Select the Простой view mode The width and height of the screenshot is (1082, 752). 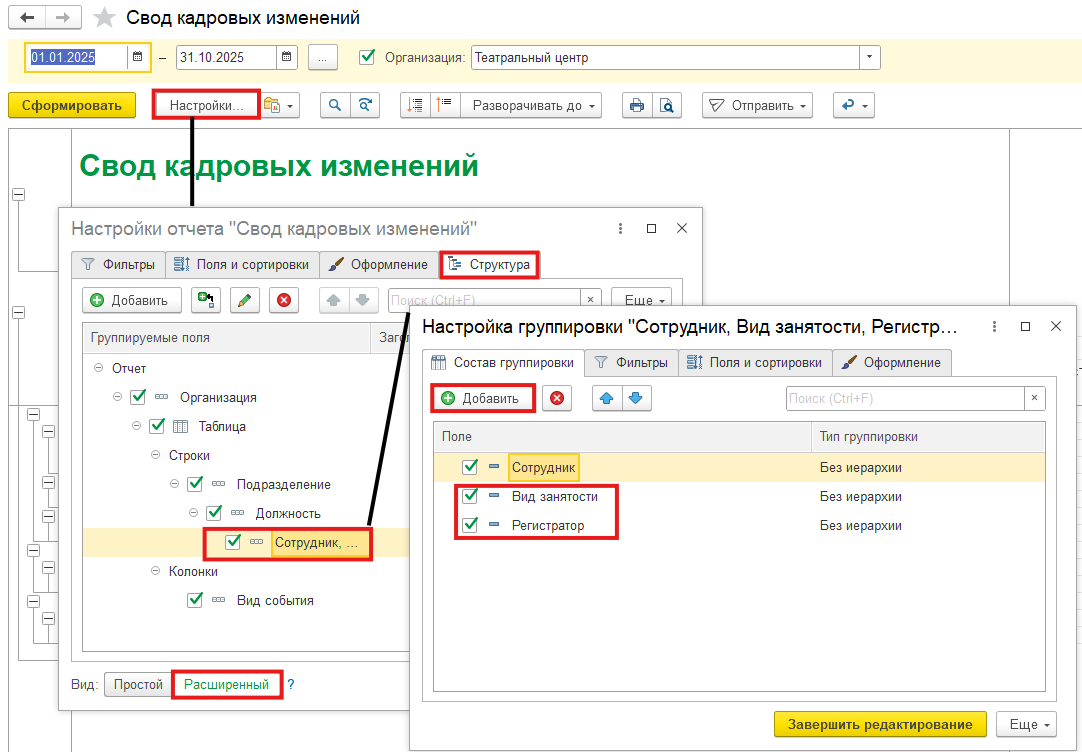point(138,684)
